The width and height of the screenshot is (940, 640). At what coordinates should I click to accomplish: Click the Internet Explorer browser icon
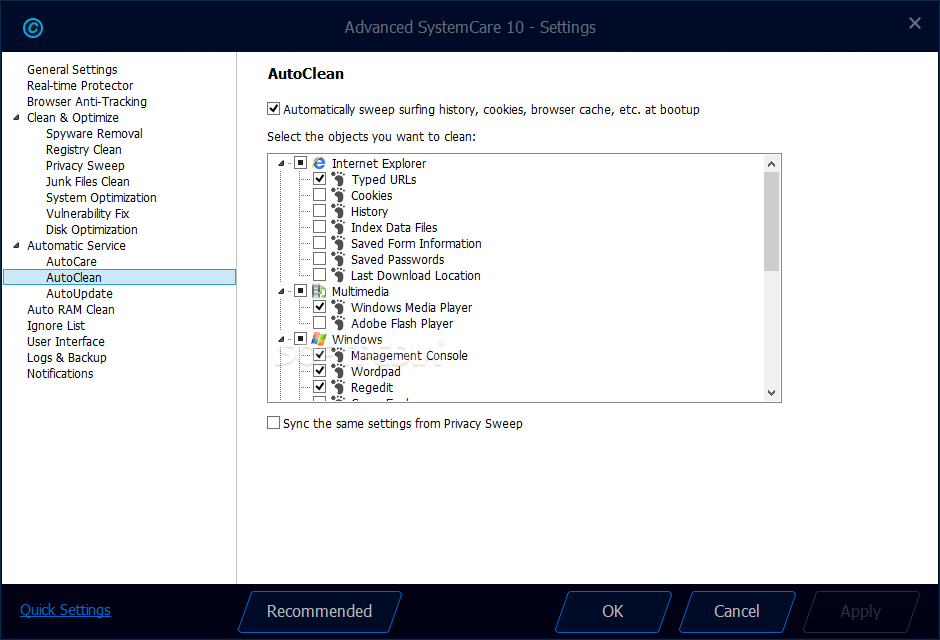pyautogui.click(x=319, y=163)
